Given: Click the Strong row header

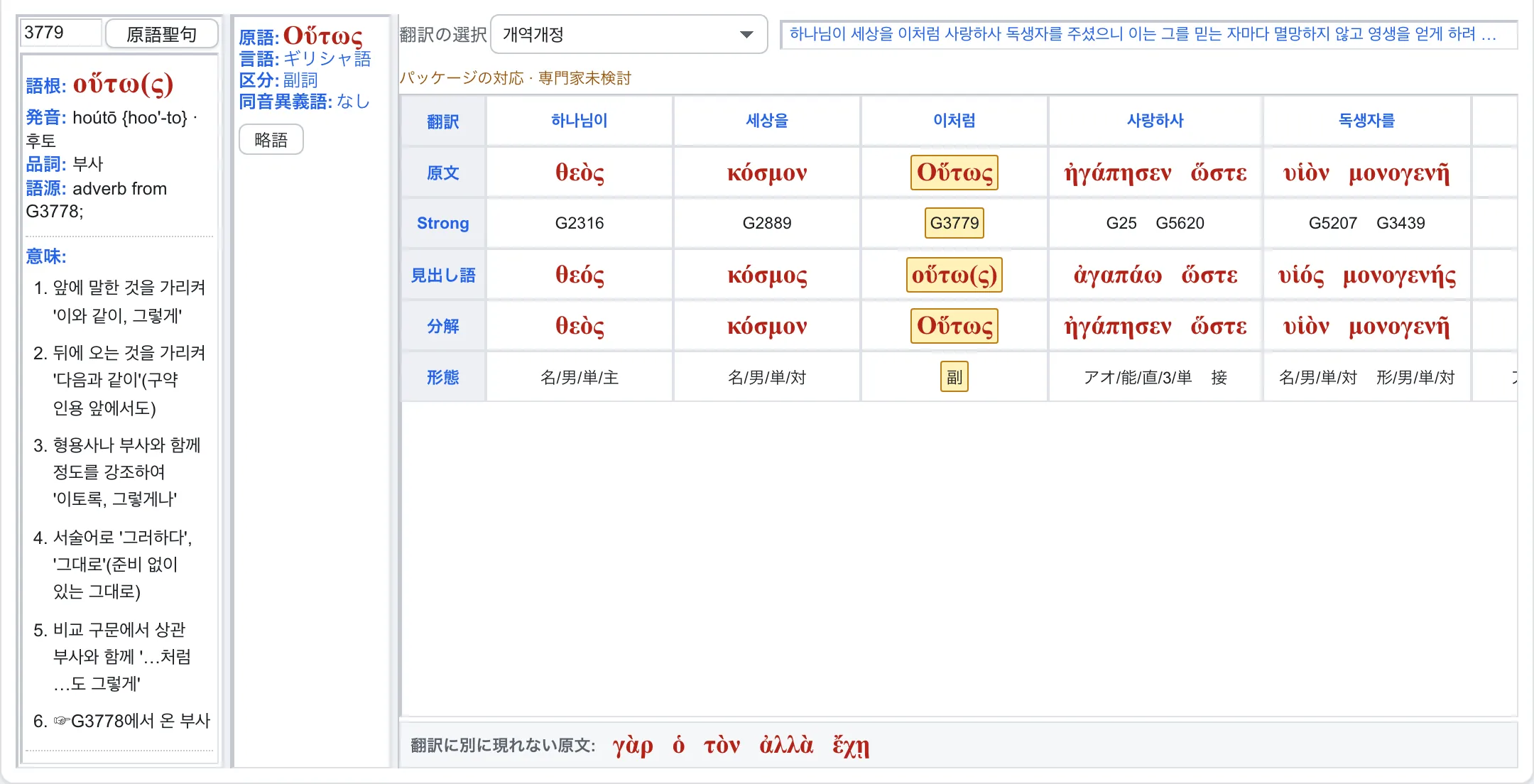Looking at the screenshot, I should point(443,223).
